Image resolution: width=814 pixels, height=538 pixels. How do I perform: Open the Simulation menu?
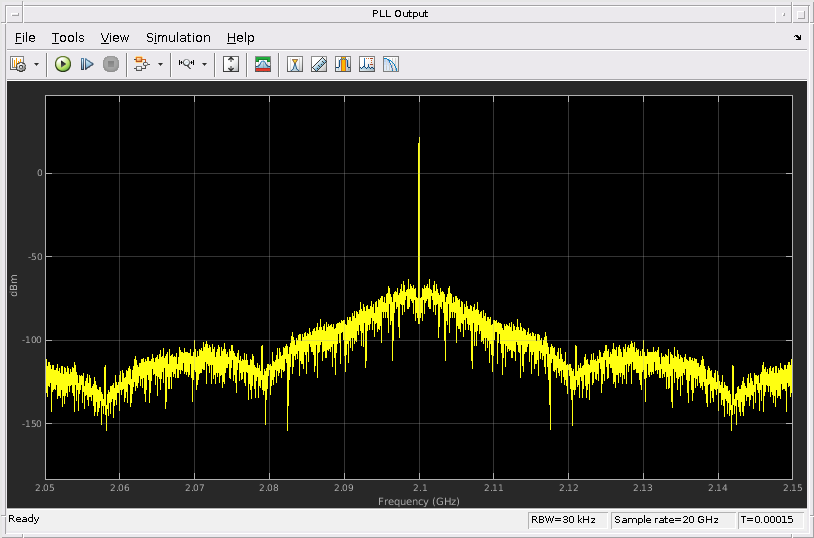[178, 38]
